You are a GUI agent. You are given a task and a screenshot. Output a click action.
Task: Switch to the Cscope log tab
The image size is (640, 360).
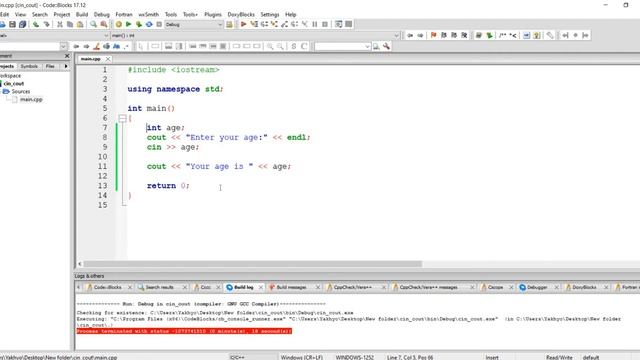point(495,287)
